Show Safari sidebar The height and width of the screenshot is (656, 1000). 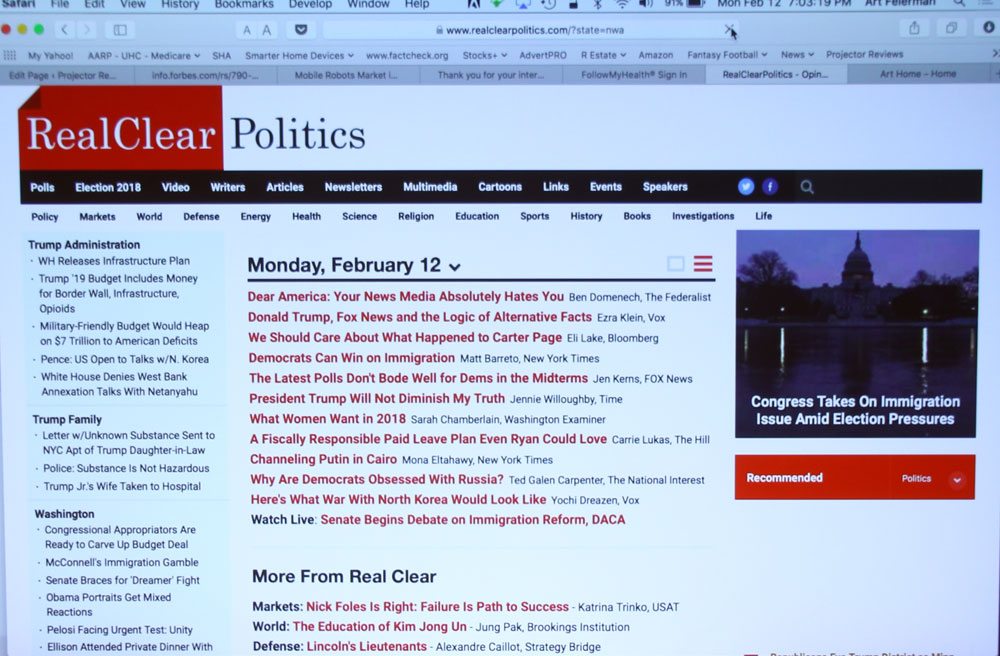(x=120, y=30)
